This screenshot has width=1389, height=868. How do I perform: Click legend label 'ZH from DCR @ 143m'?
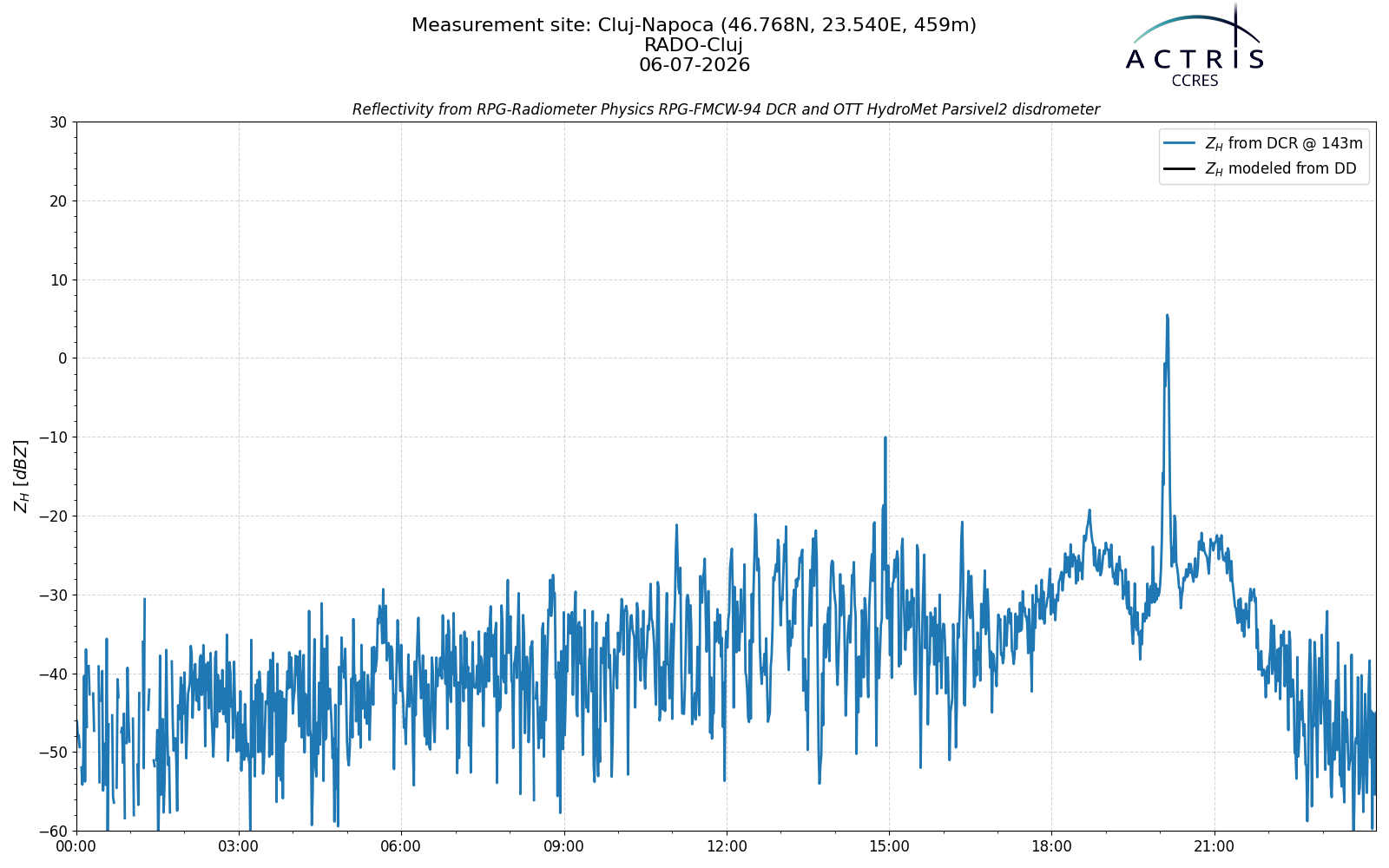pos(1283,143)
